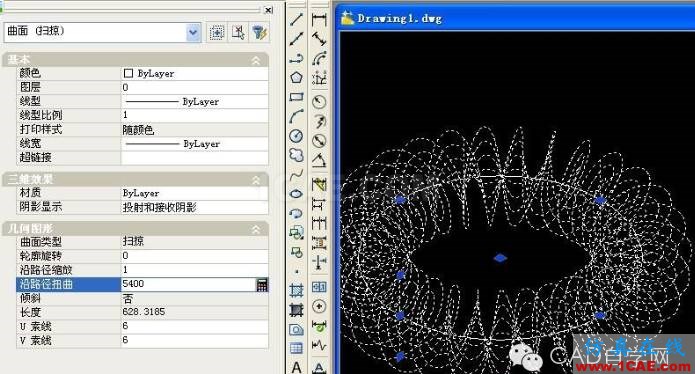Click the 线型 ByLayer field

pyautogui.click(x=194, y=101)
